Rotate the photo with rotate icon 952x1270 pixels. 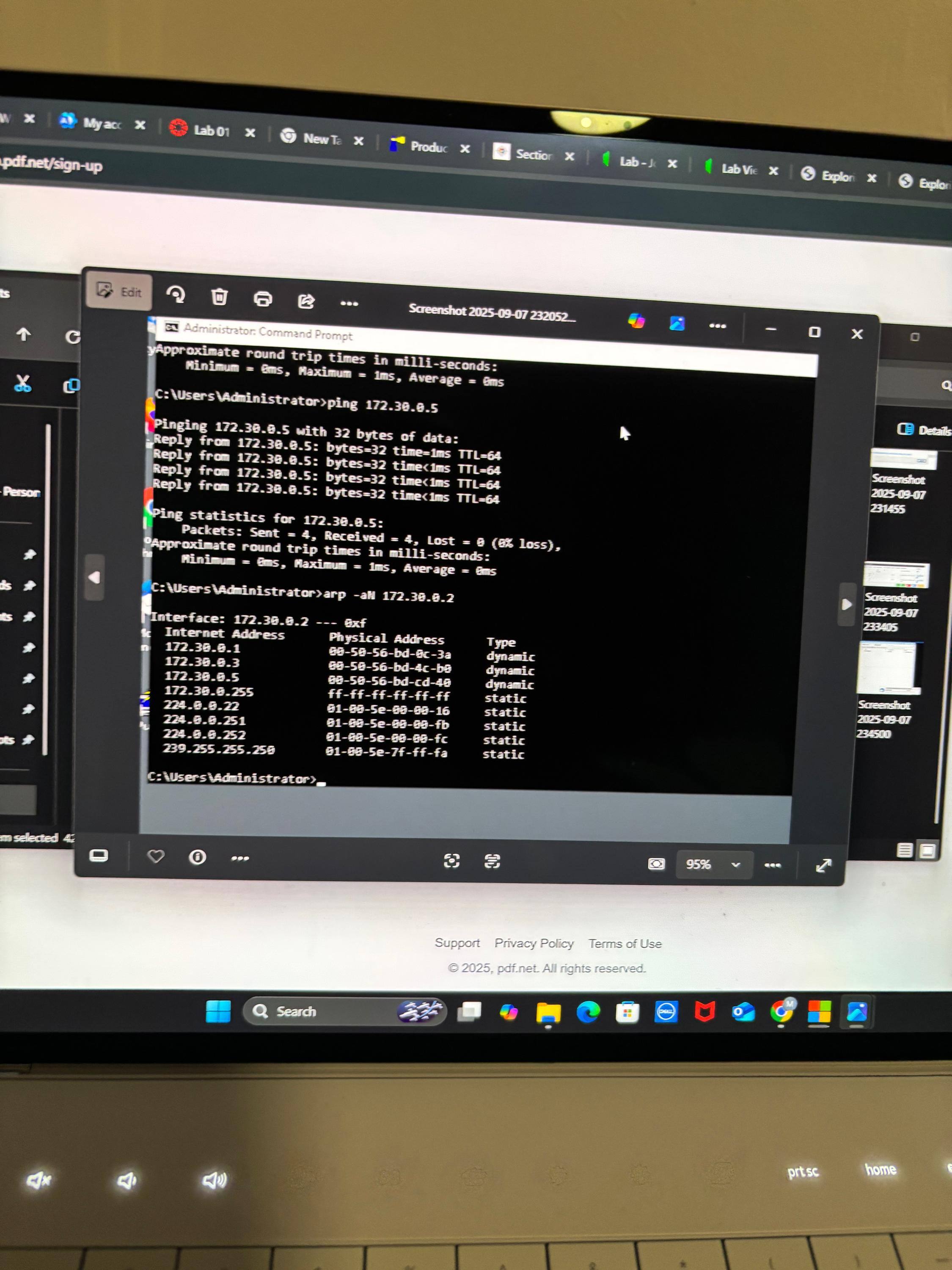pyautogui.click(x=176, y=295)
